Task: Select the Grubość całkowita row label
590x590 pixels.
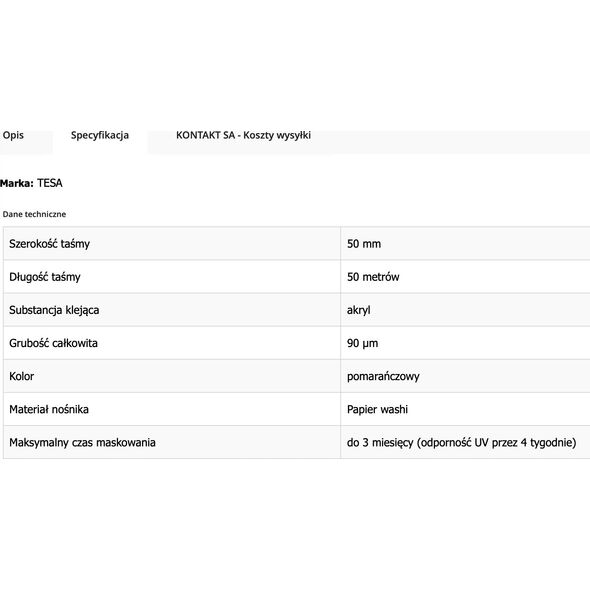Action: (x=53, y=343)
